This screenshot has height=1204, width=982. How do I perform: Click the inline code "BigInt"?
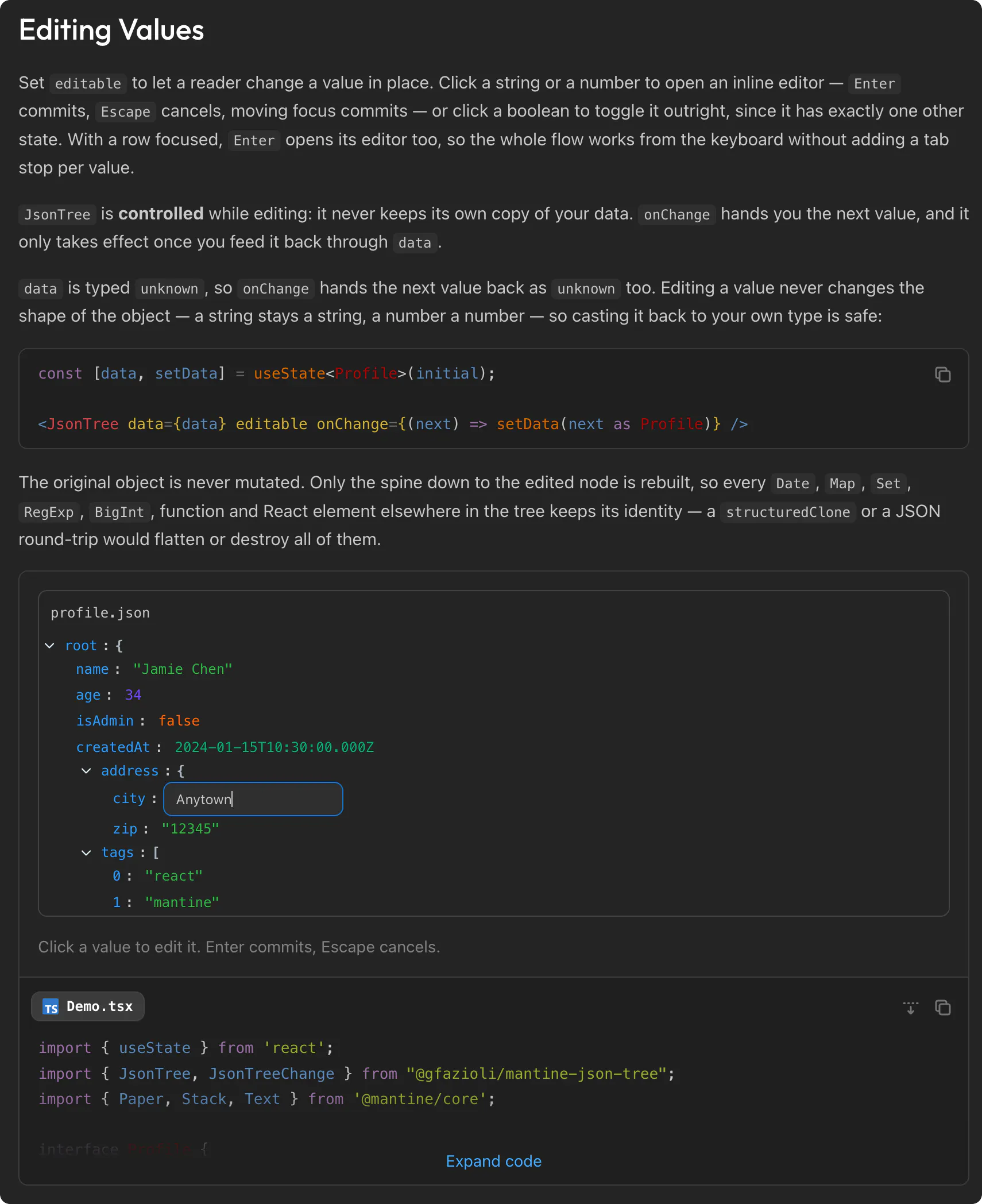click(x=119, y=512)
